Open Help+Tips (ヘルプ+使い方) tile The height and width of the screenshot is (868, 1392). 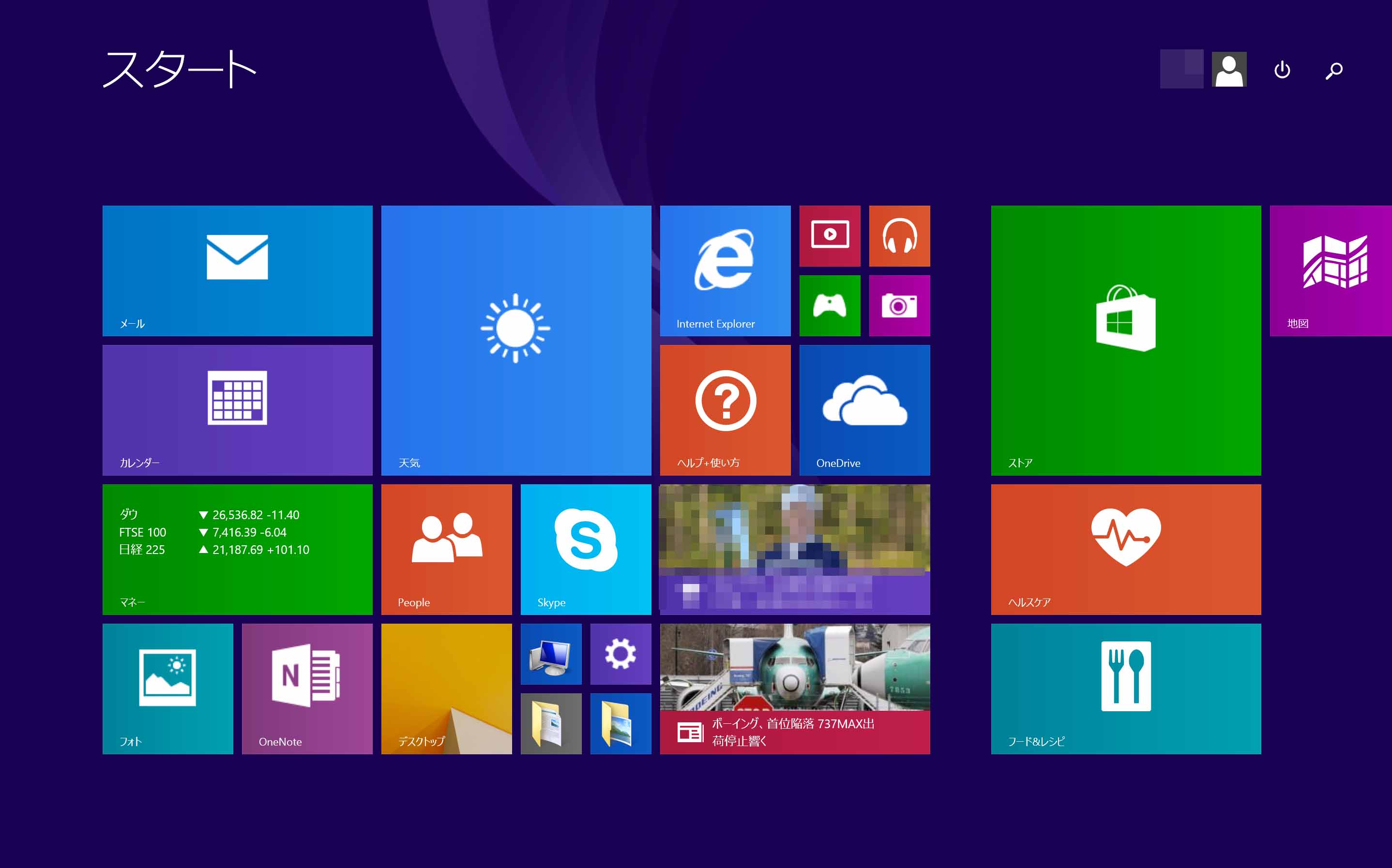click(x=725, y=409)
